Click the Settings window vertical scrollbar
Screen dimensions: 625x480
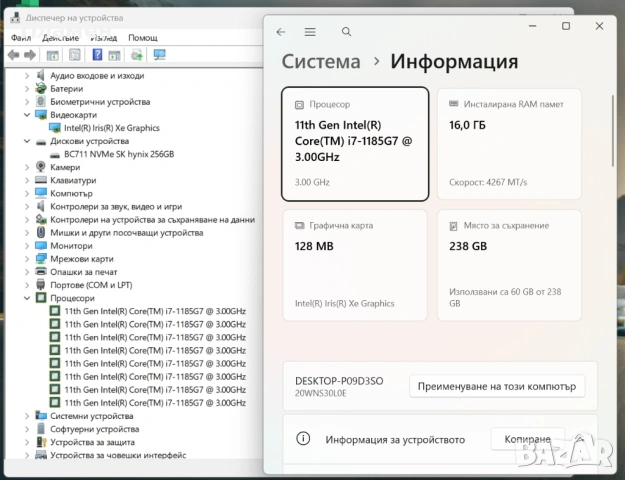pos(613,131)
